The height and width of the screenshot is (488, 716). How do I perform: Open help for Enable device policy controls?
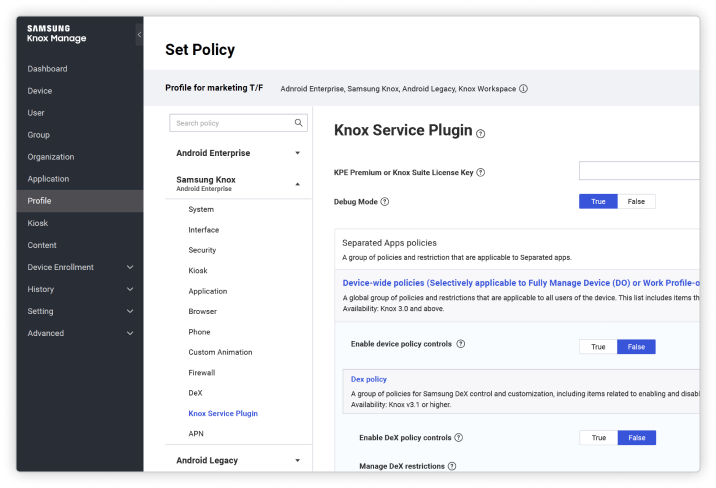point(461,344)
